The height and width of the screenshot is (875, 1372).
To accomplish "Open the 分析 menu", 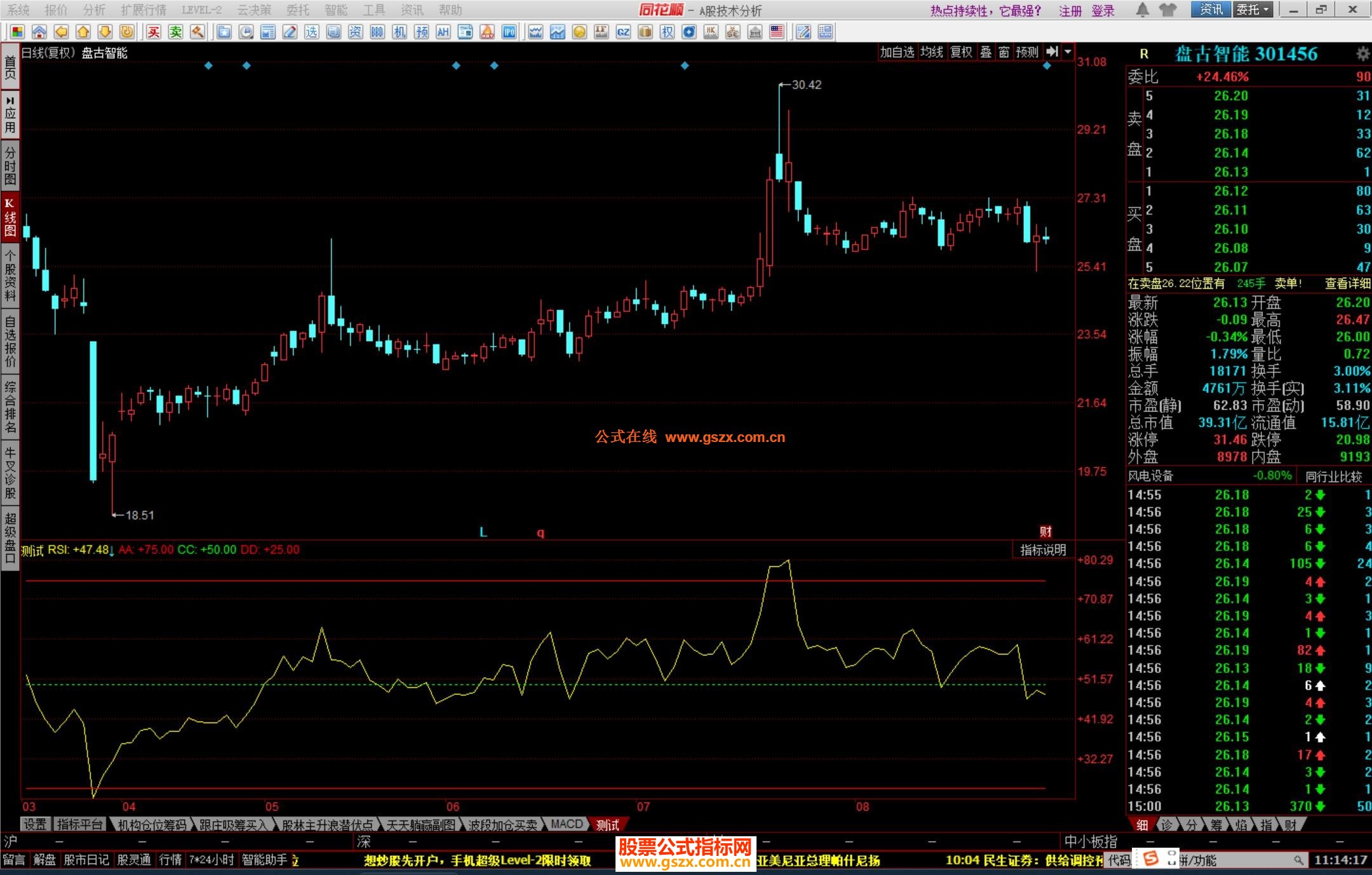I will [x=94, y=10].
